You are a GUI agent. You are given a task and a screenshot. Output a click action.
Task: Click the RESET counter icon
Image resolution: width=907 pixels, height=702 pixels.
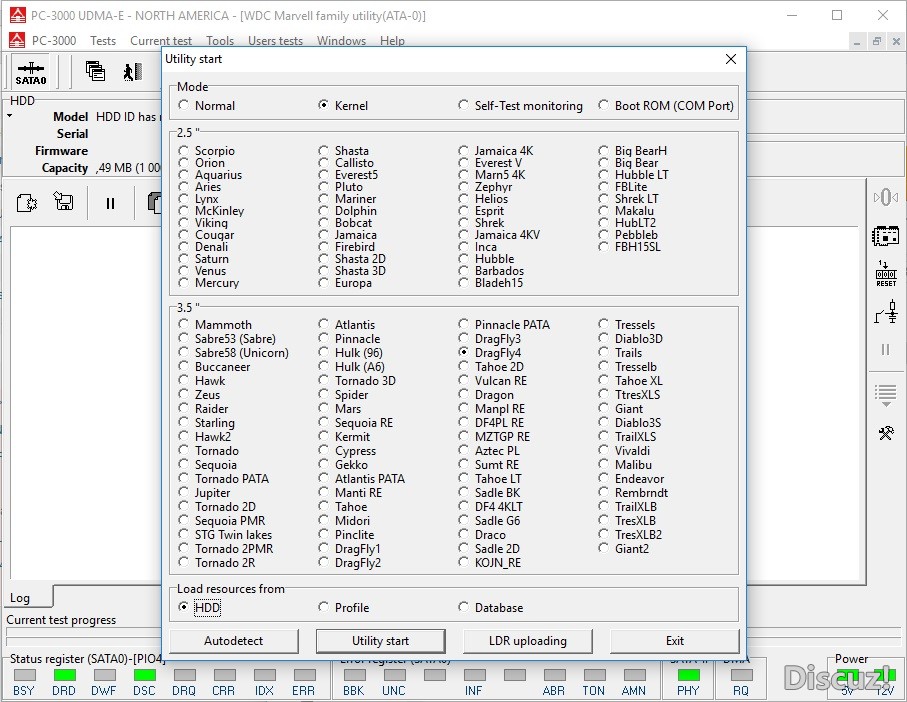point(885,274)
